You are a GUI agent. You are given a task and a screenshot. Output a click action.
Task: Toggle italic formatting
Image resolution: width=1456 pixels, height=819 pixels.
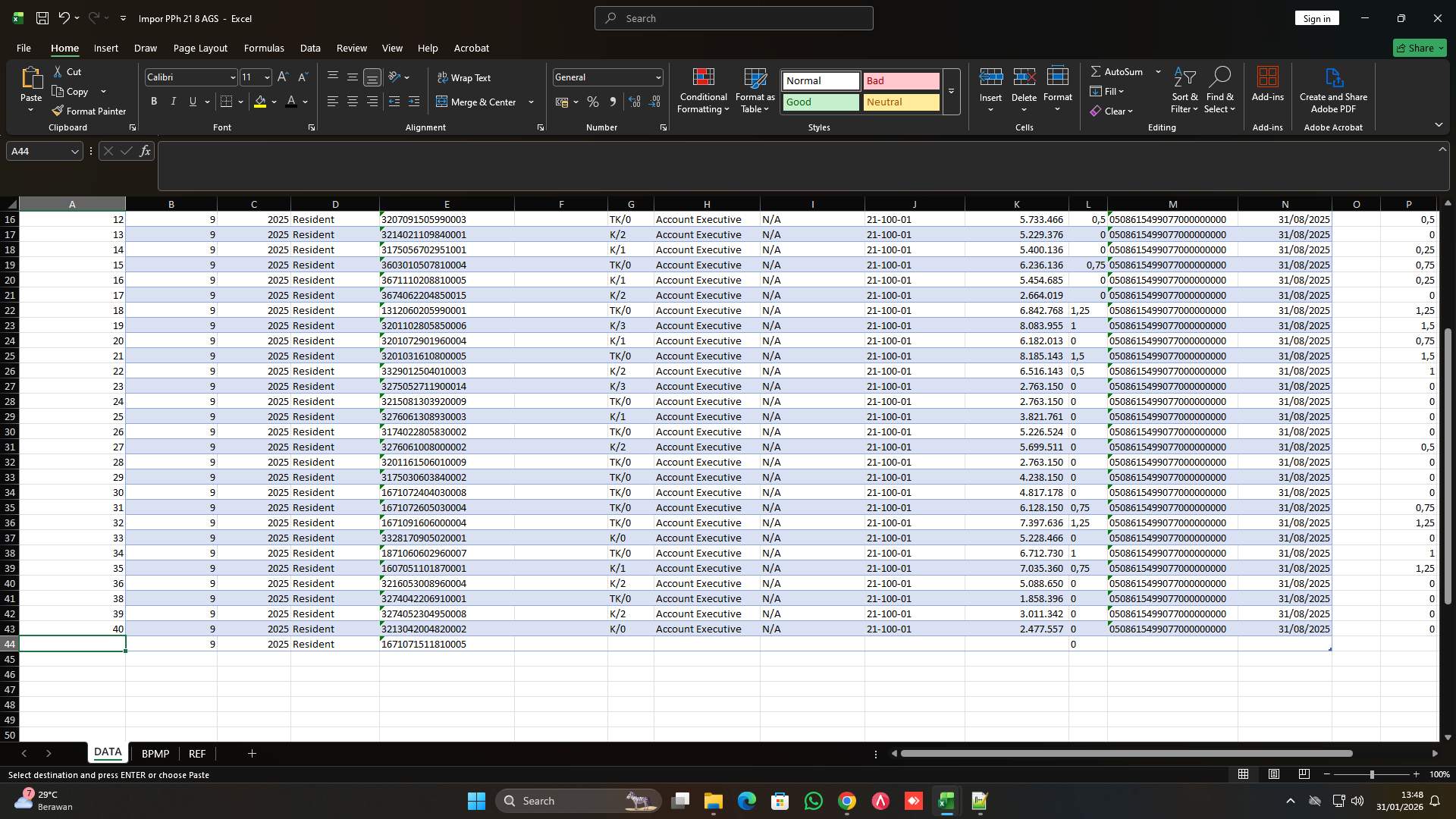[x=173, y=101]
